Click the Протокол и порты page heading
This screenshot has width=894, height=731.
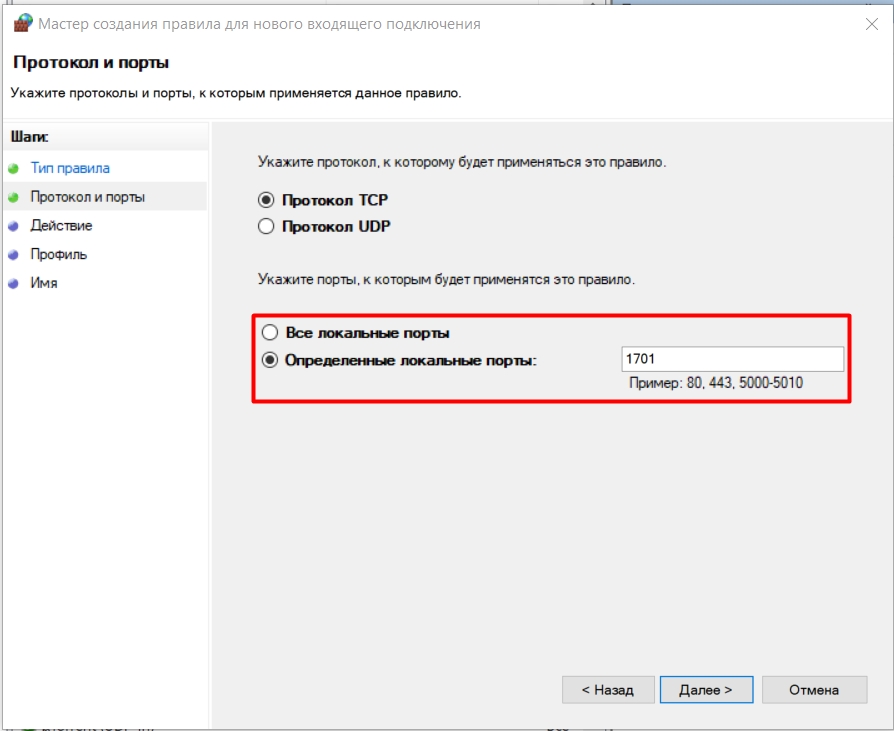click(91, 62)
